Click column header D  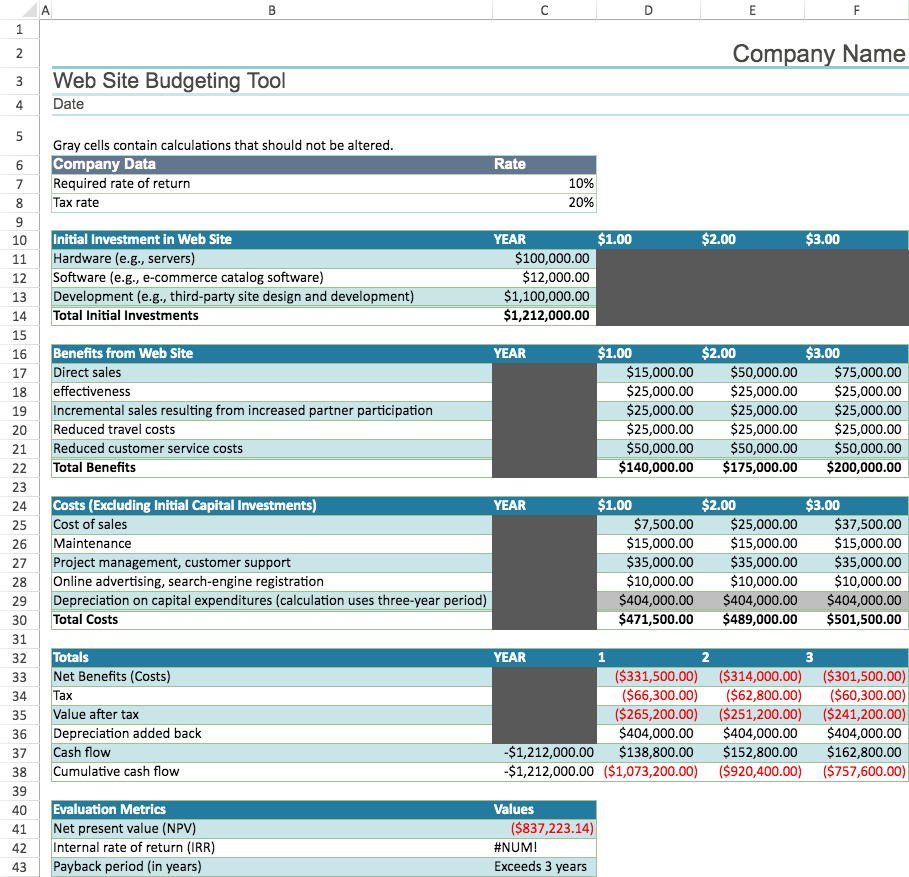(647, 9)
